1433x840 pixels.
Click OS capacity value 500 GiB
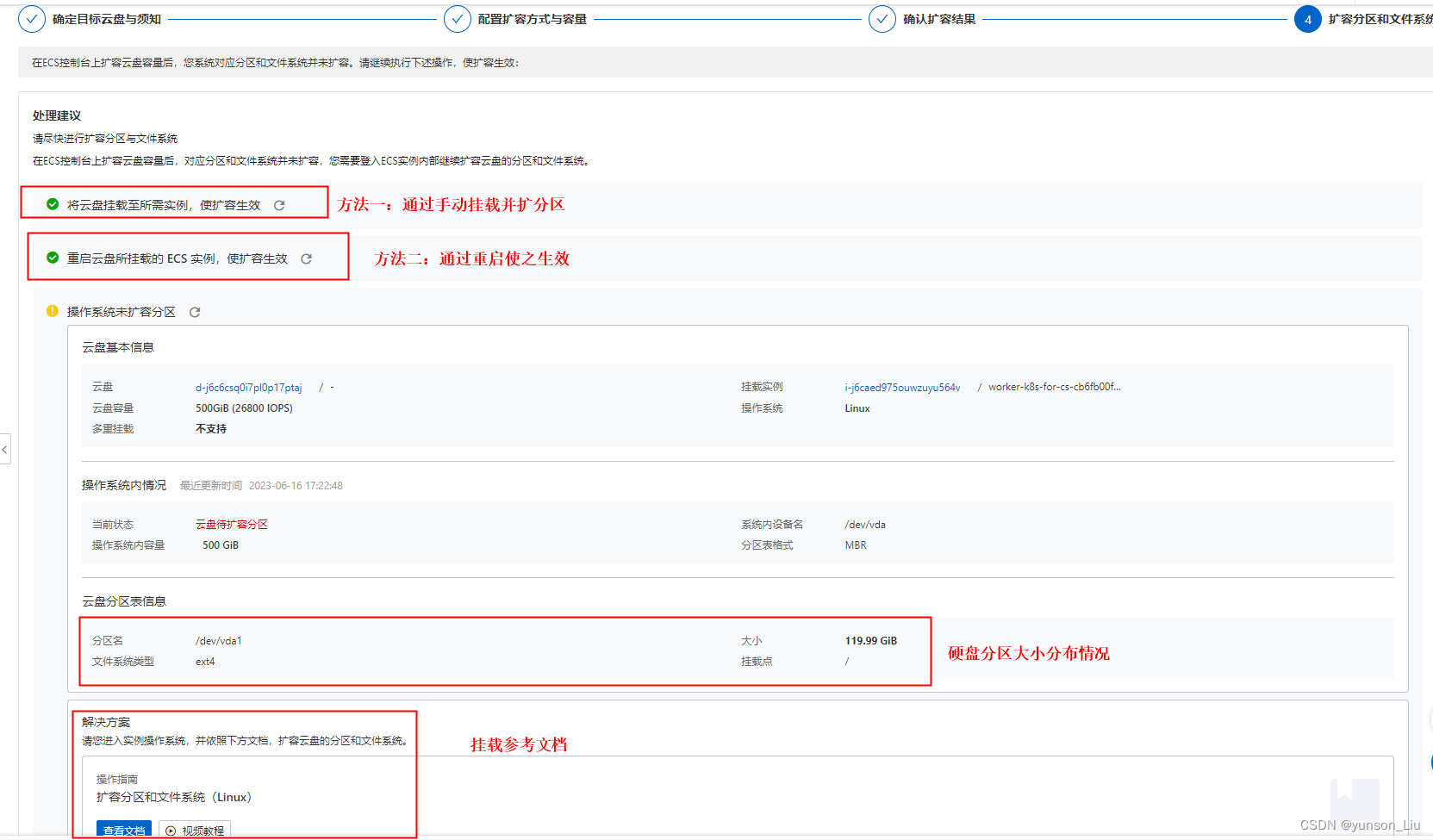(x=221, y=545)
